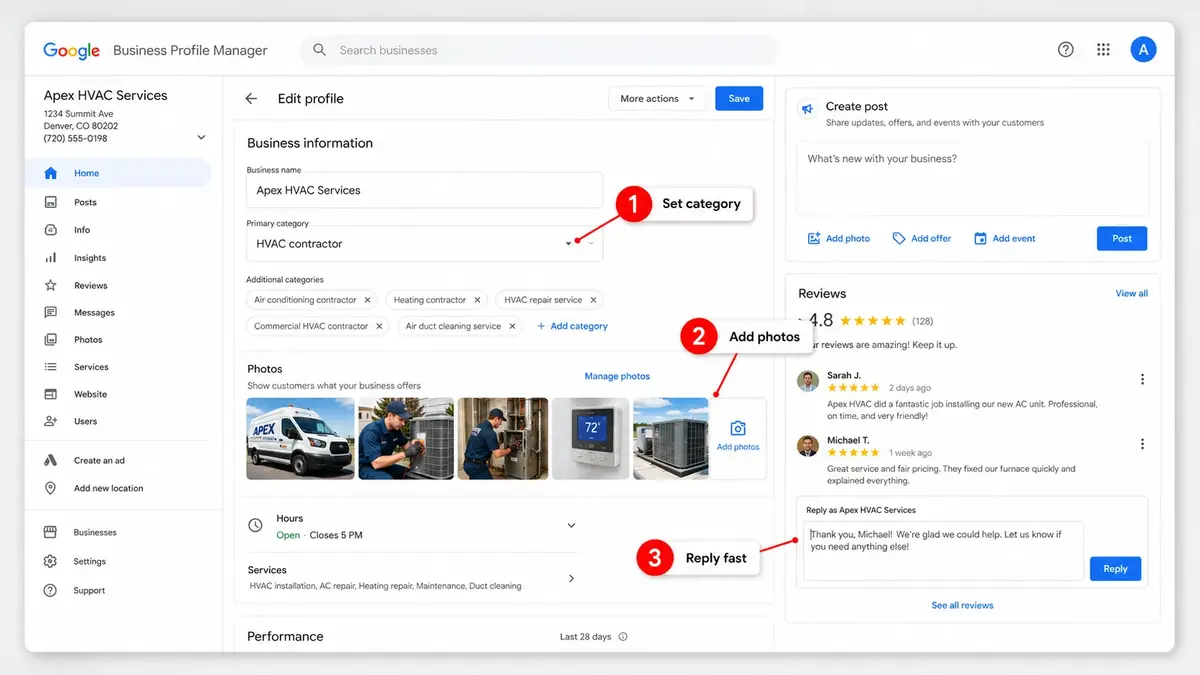Click the Add photo image icon
The image size is (1200, 675).
[x=814, y=239]
